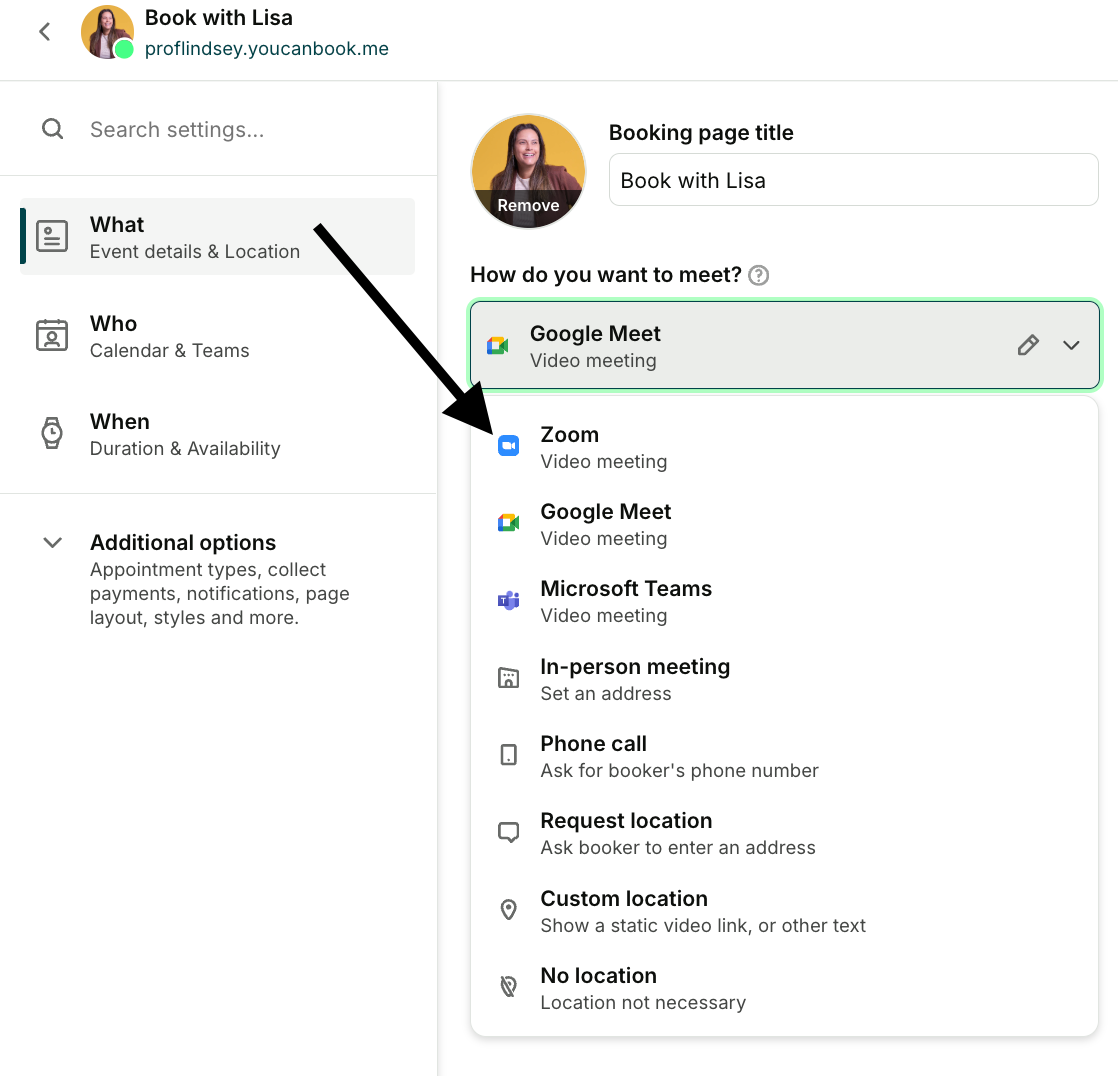The height and width of the screenshot is (1076, 1118).
Task: Expand Additional options chevron
Action: [53, 543]
